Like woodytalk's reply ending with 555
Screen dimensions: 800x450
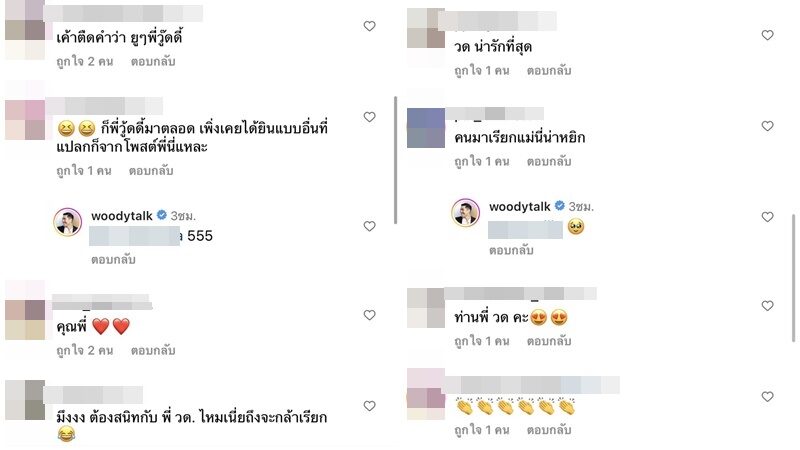tap(369, 226)
